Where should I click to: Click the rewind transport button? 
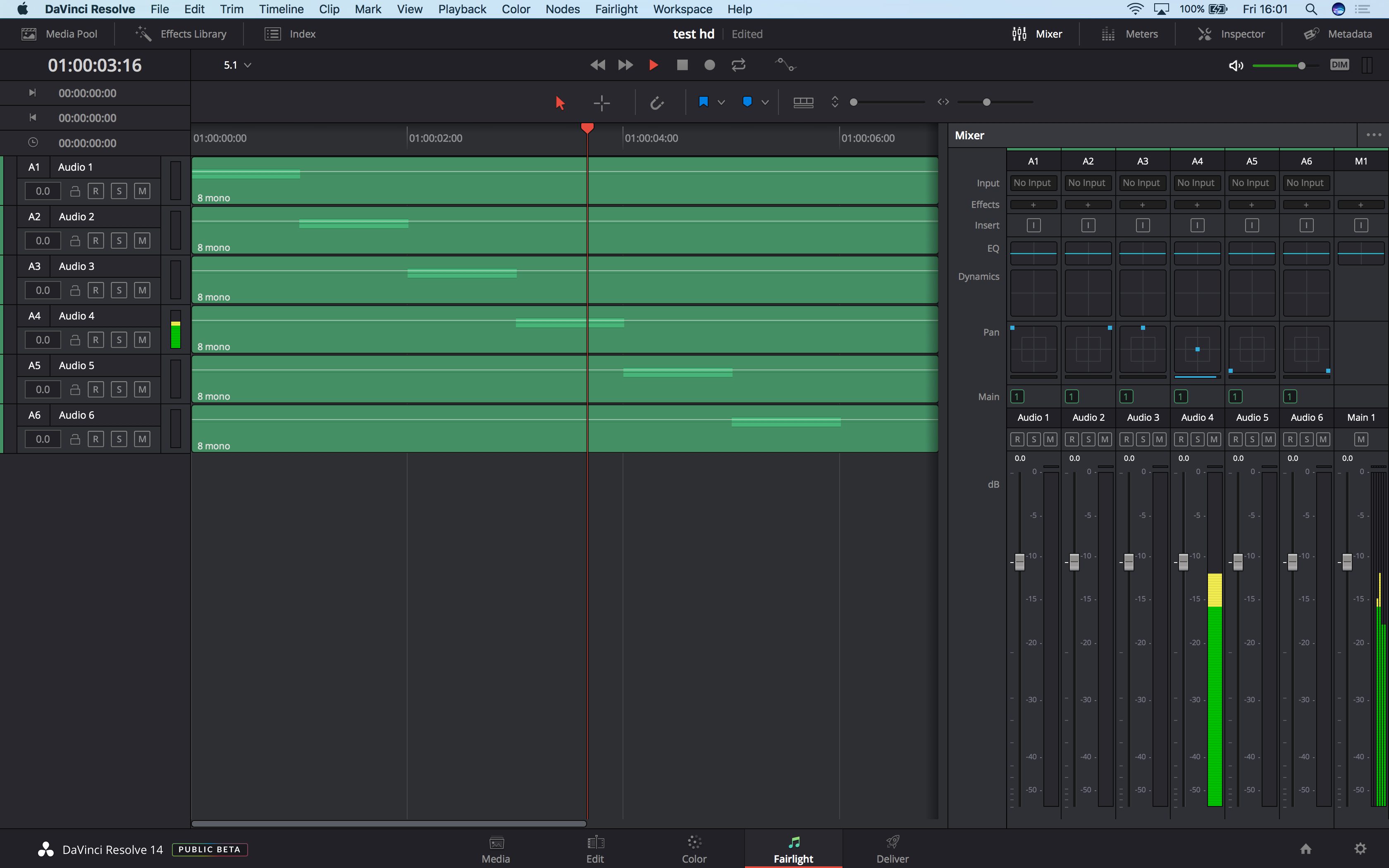[597, 65]
